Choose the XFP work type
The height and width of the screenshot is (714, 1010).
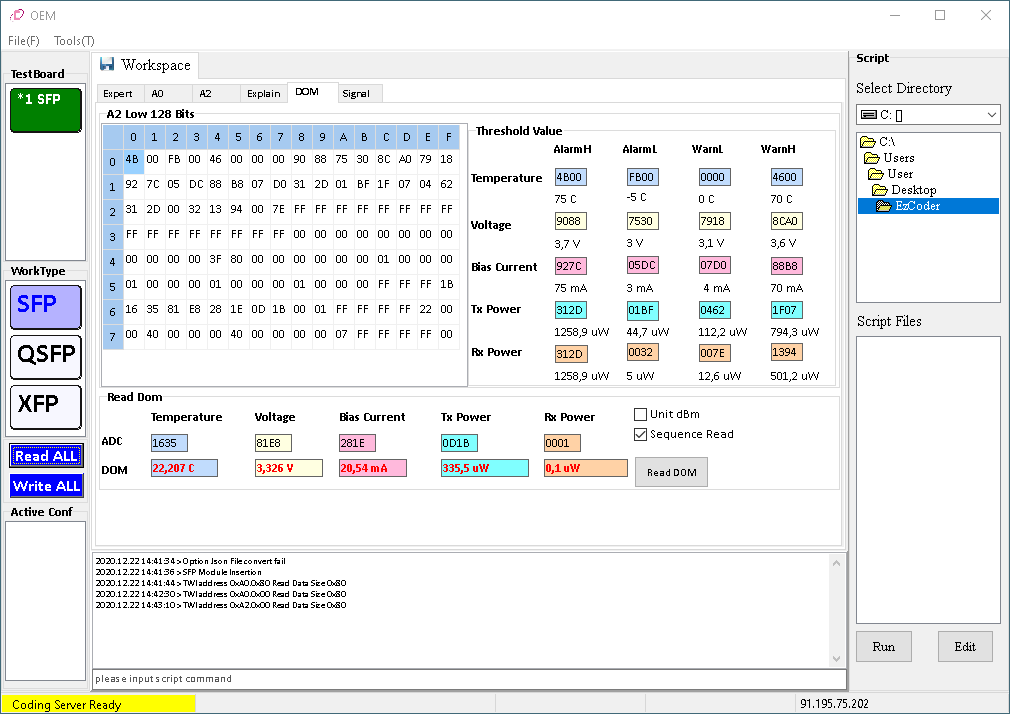pyautogui.click(x=45, y=406)
